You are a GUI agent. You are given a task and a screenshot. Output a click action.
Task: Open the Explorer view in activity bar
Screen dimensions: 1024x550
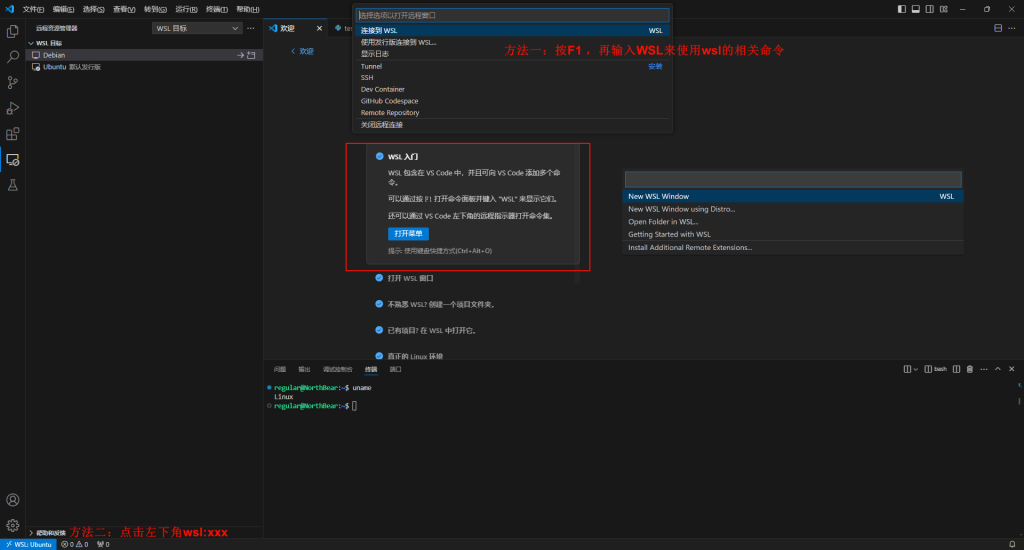pyautogui.click(x=13, y=31)
